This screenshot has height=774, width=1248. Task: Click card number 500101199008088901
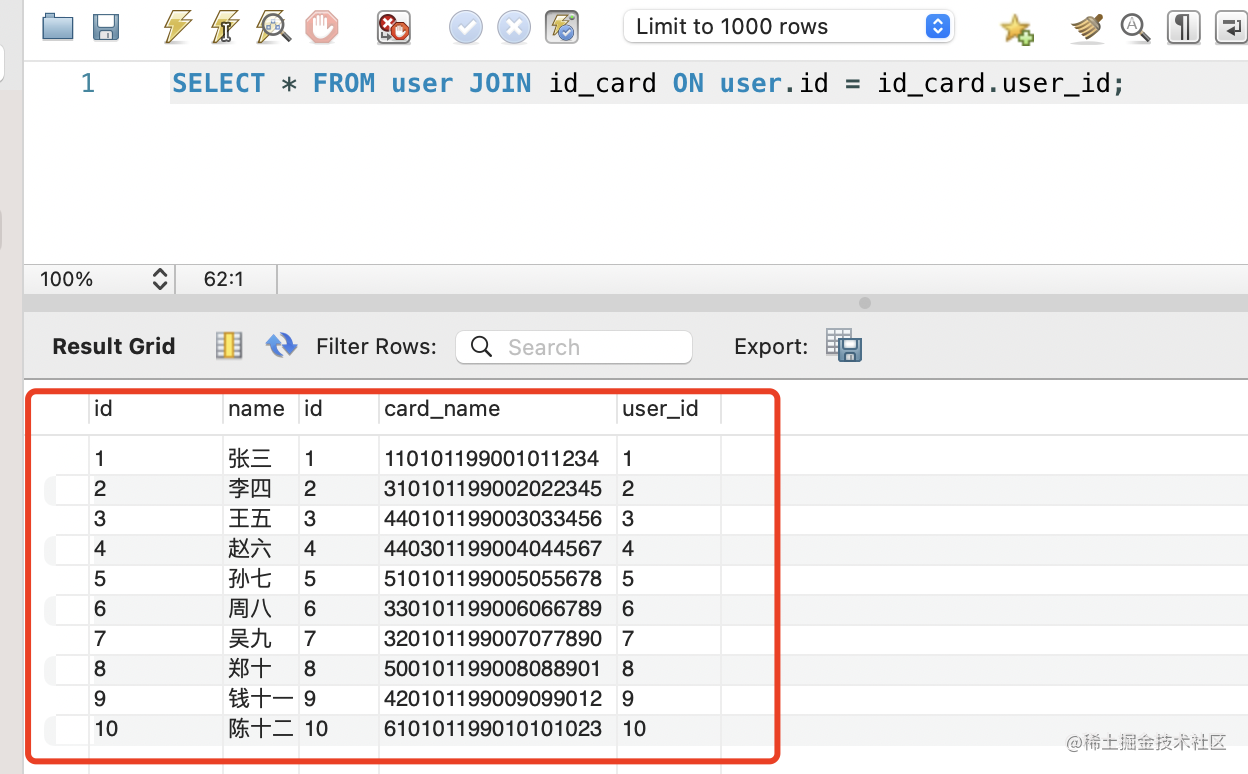coord(493,669)
